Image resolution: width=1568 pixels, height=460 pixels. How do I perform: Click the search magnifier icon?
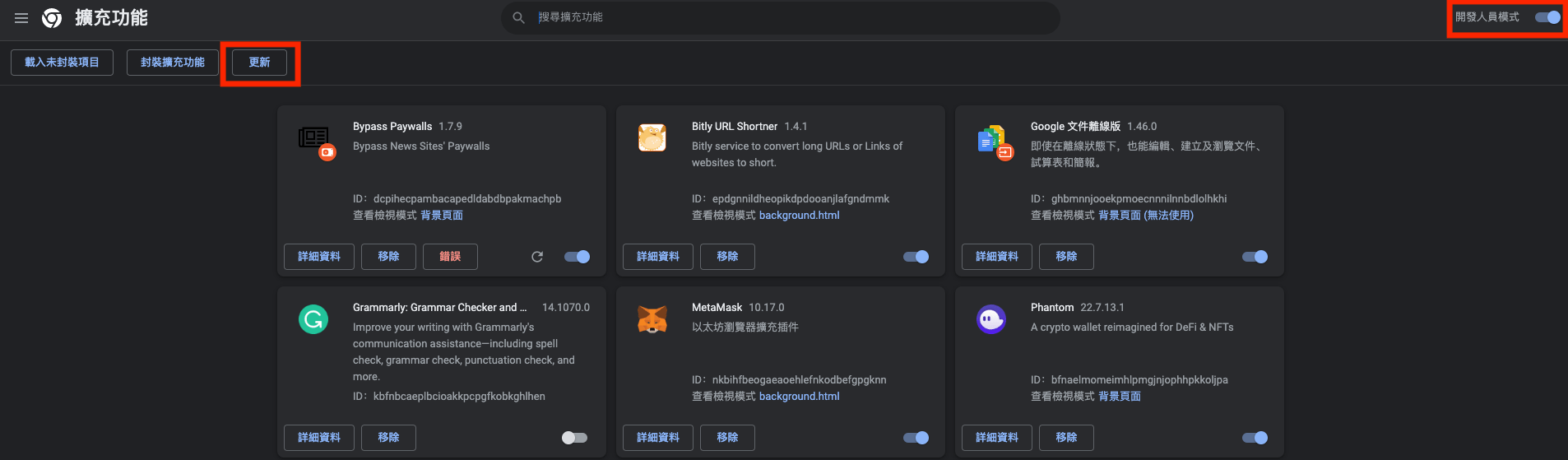518,17
